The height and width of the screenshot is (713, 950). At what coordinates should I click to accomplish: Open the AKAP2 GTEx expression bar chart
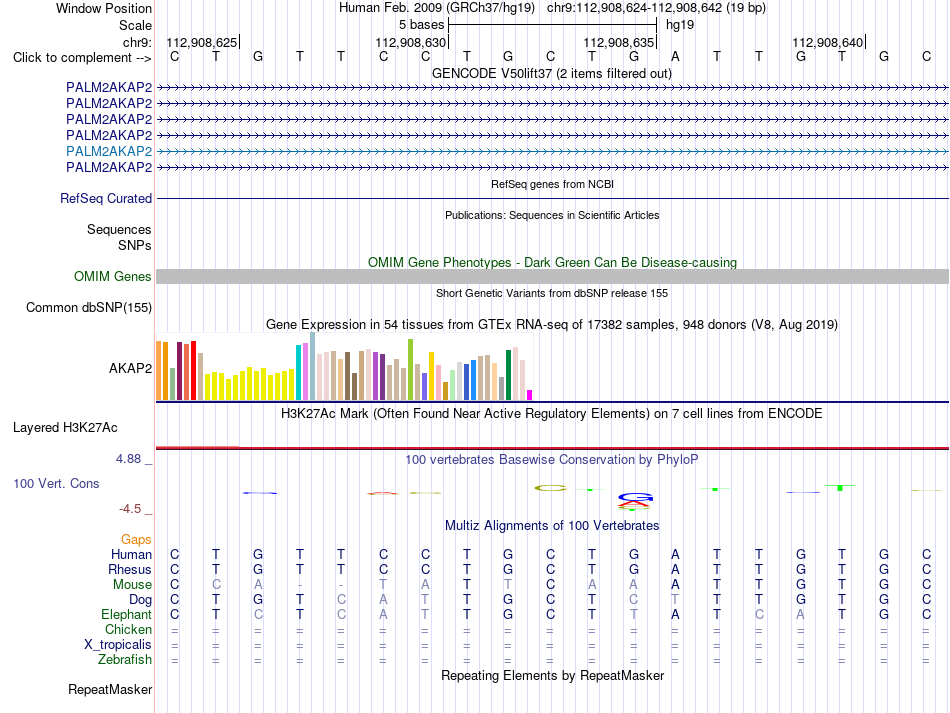344,366
